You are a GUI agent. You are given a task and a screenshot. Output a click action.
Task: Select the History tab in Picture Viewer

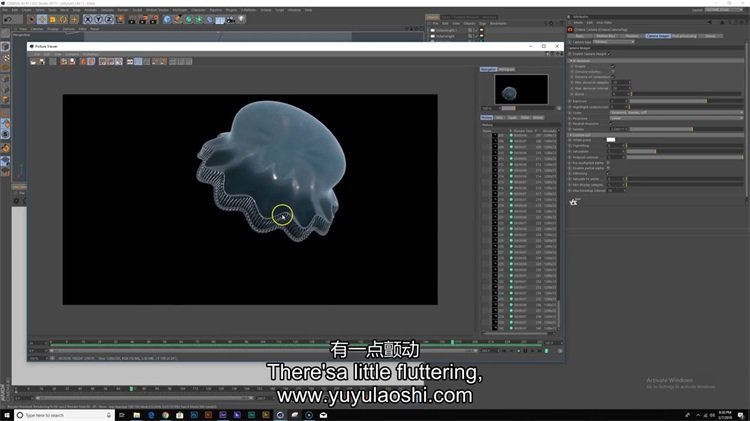click(487, 117)
